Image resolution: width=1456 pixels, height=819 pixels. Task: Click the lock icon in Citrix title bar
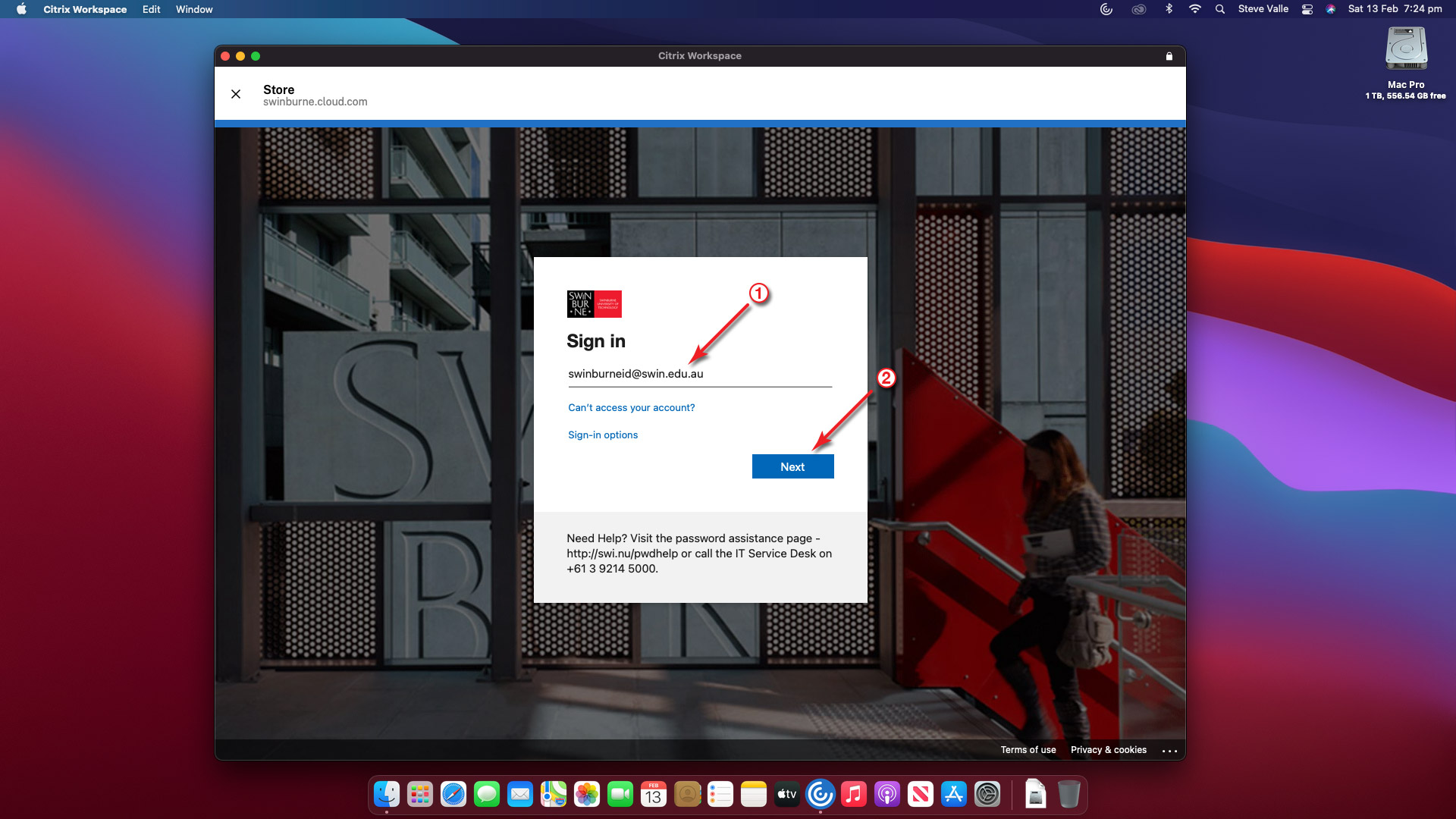[x=1169, y=56]
